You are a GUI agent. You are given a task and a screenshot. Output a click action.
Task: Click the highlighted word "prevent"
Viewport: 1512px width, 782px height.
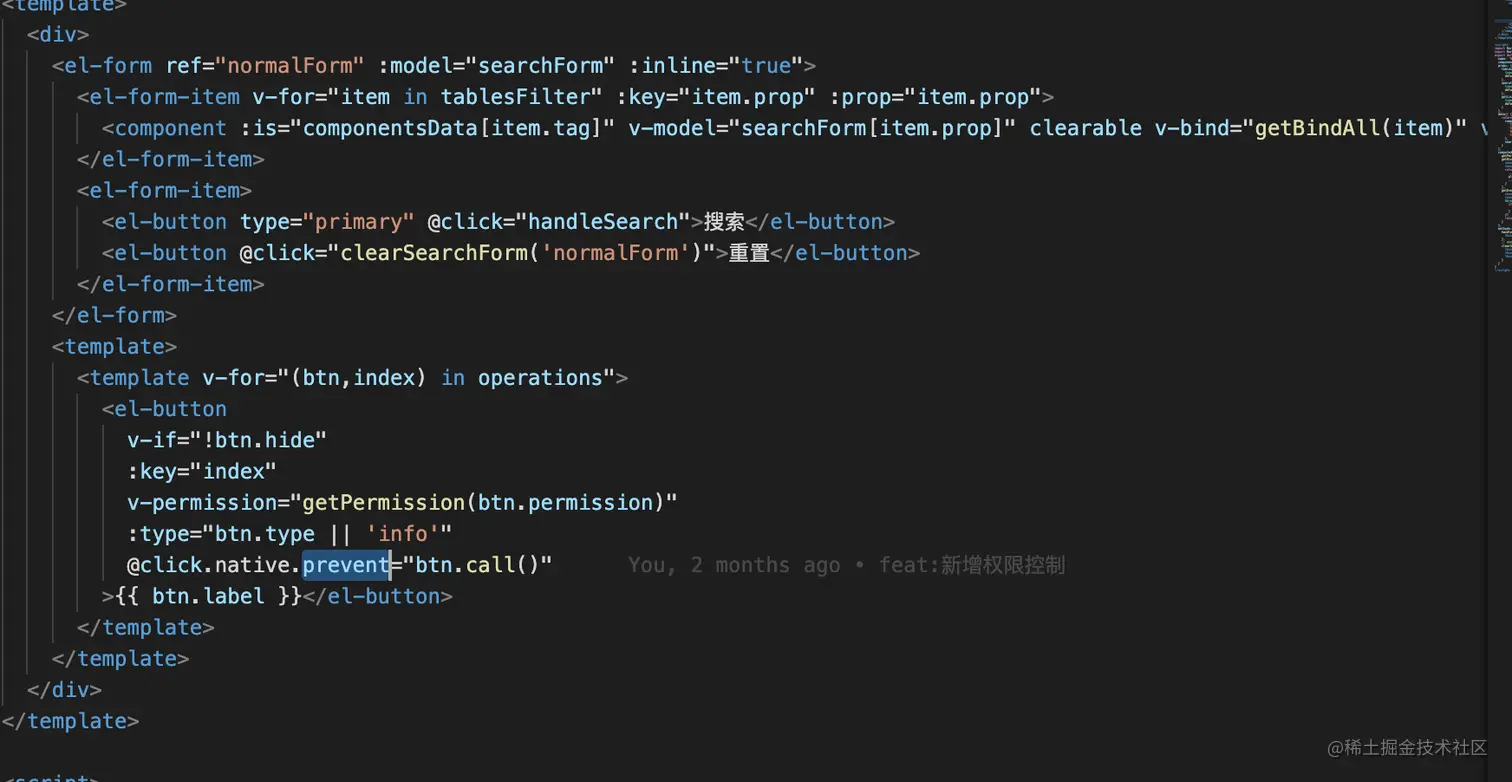point(346,565)
